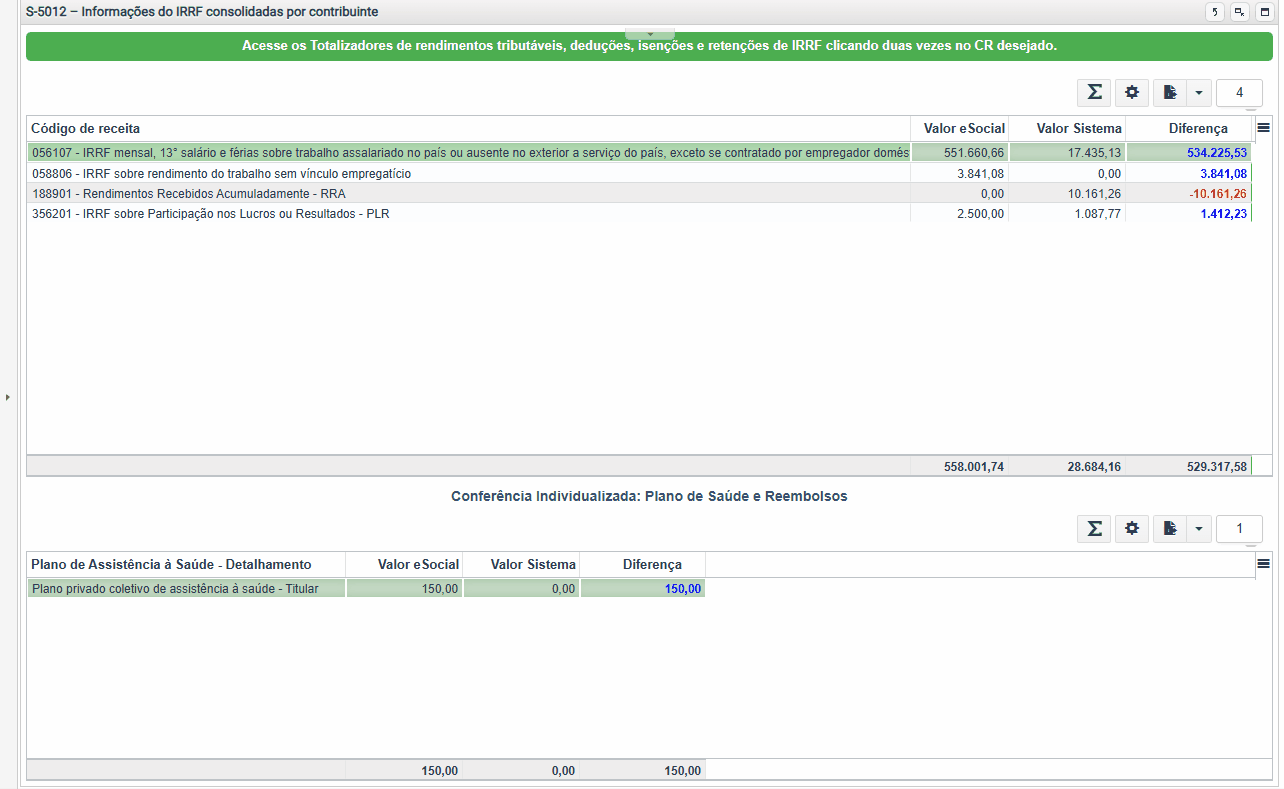Click the difference 1.412,23
Image resolution: width=1284 pixels, height=789 pixels.
pos(1223,213)
